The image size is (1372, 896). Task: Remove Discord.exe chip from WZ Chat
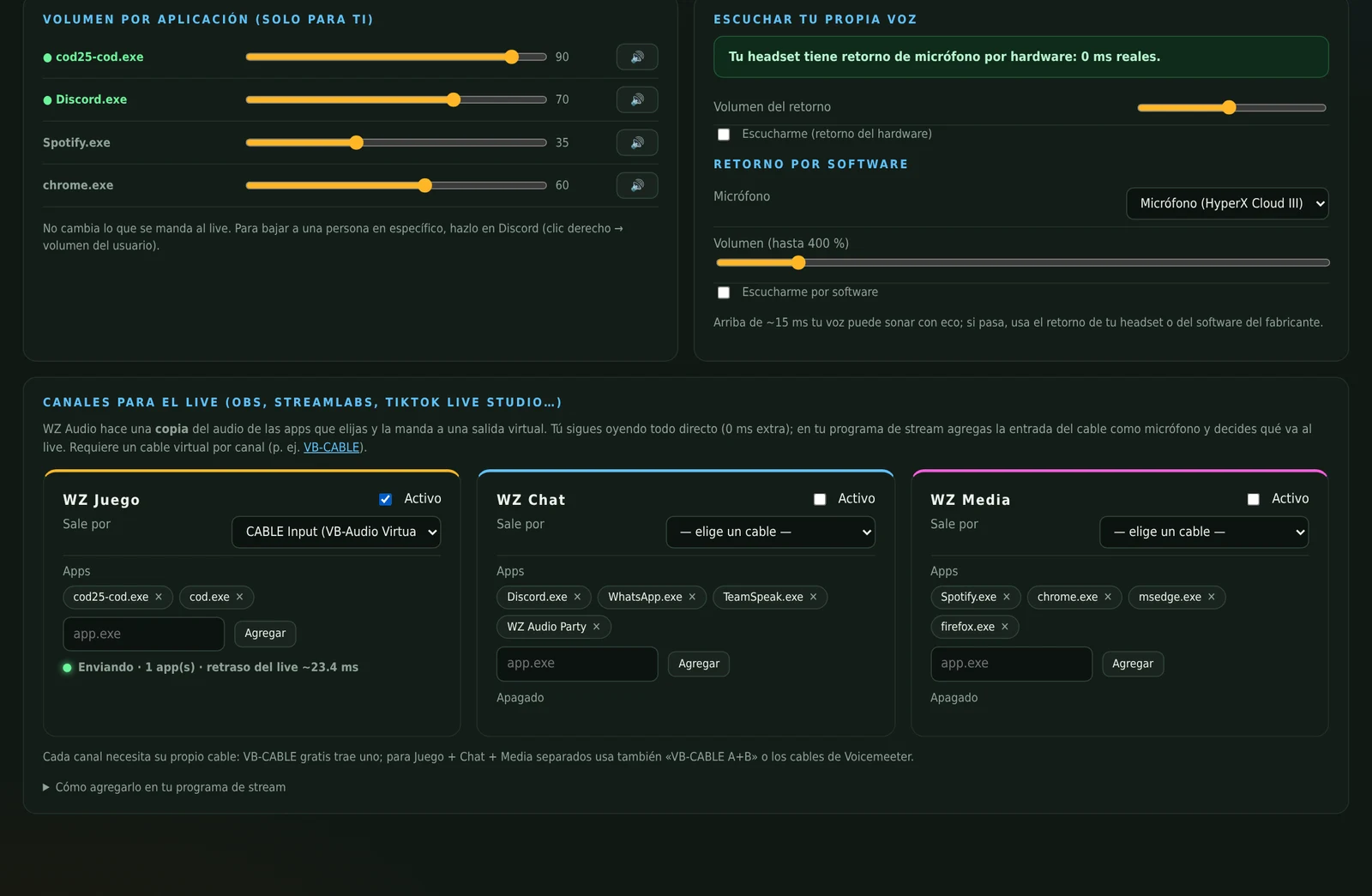pyautogui.click(x=577, y=597)
